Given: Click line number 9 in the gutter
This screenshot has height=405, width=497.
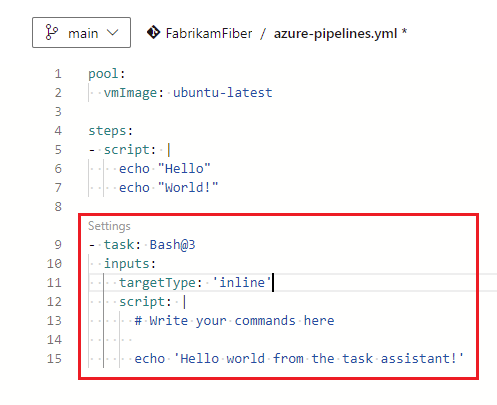Looking at the screenshot, I should [x=58, y=245].
